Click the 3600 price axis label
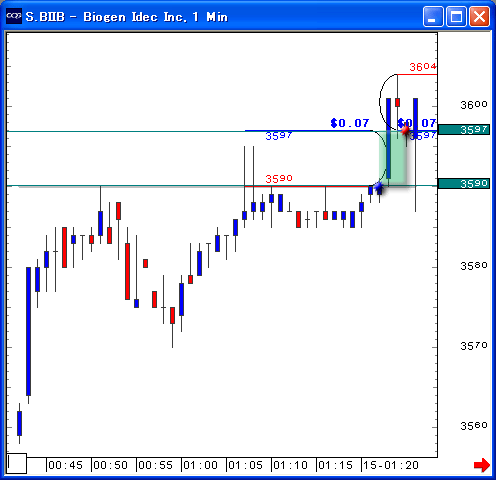Viewport: 496px width, 480px height. (x=474, y=105)
